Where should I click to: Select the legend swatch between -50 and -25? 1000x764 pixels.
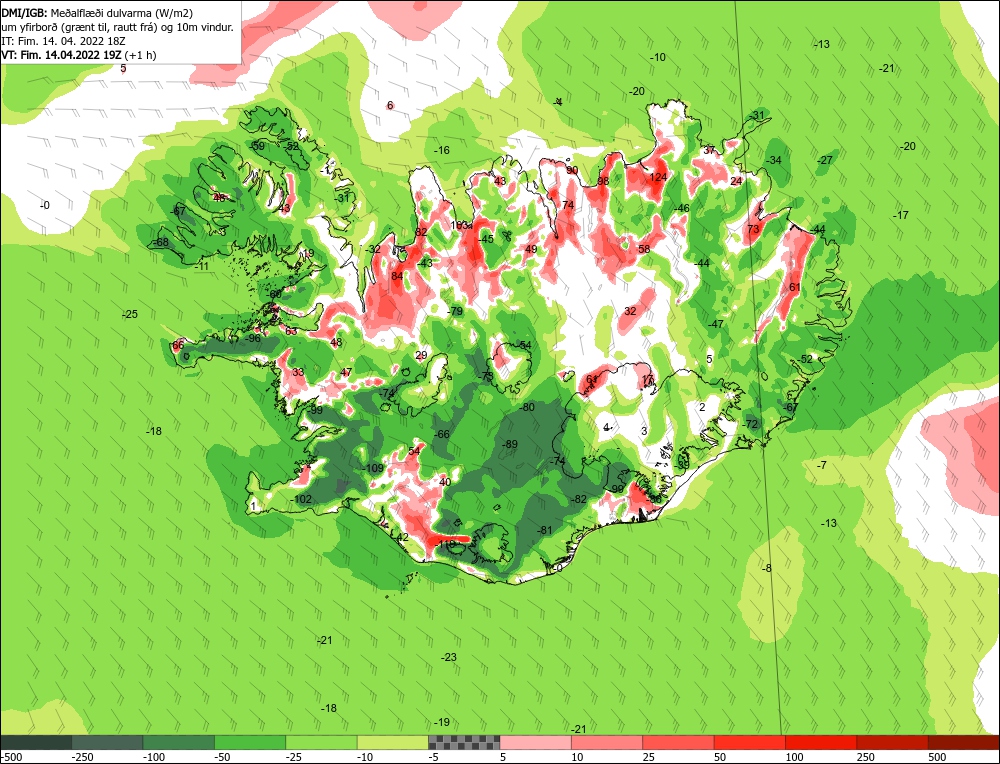coord(250,742)
